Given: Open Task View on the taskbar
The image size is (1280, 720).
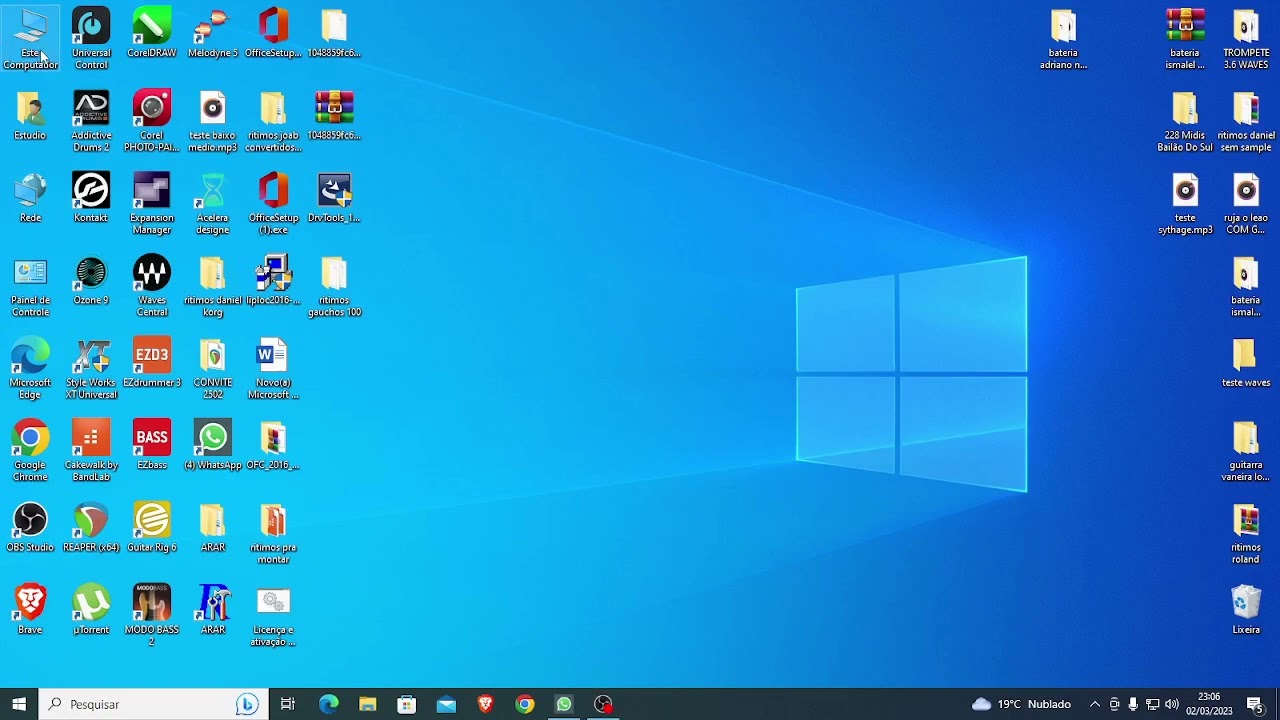Looking at the screenshot, I should [x=288, y=704].
